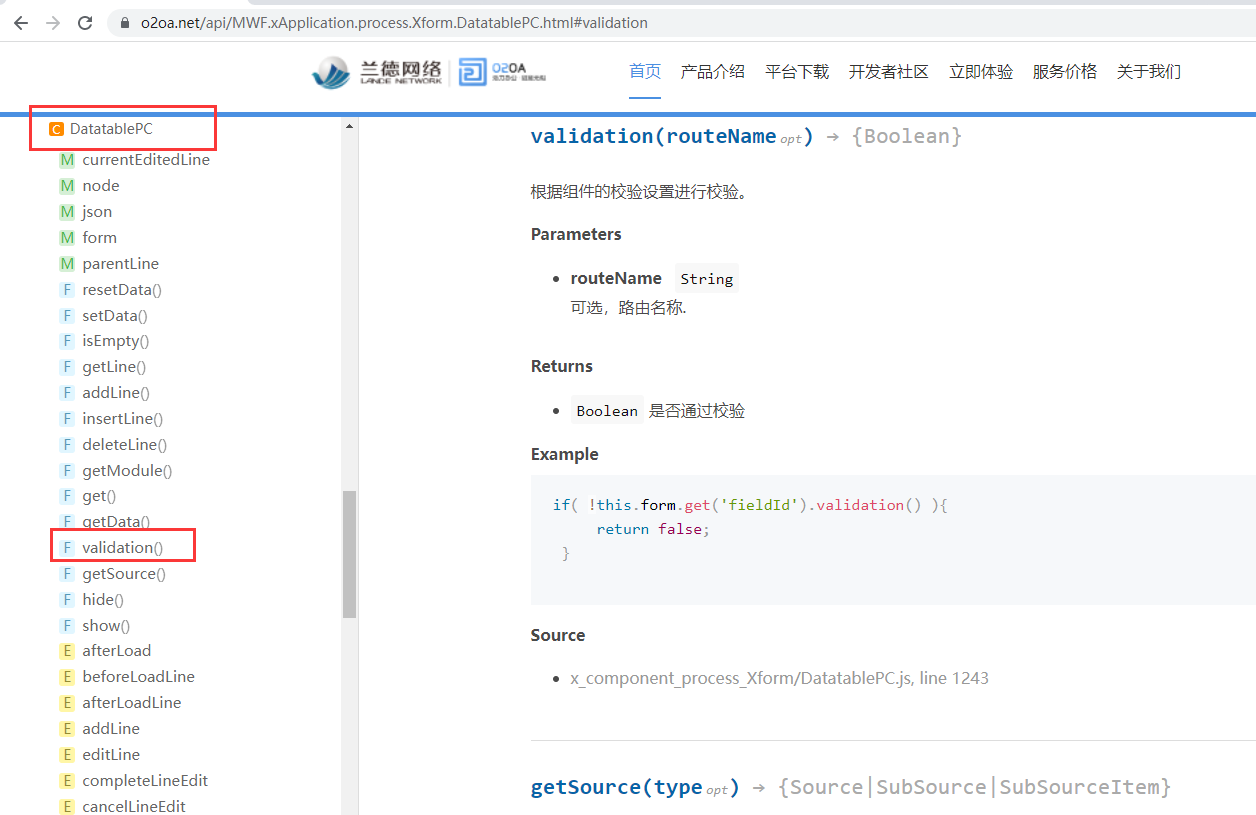Viewport: 1256px width, 815px height.
Task: Click F icon next to show()
Action: 67,626
